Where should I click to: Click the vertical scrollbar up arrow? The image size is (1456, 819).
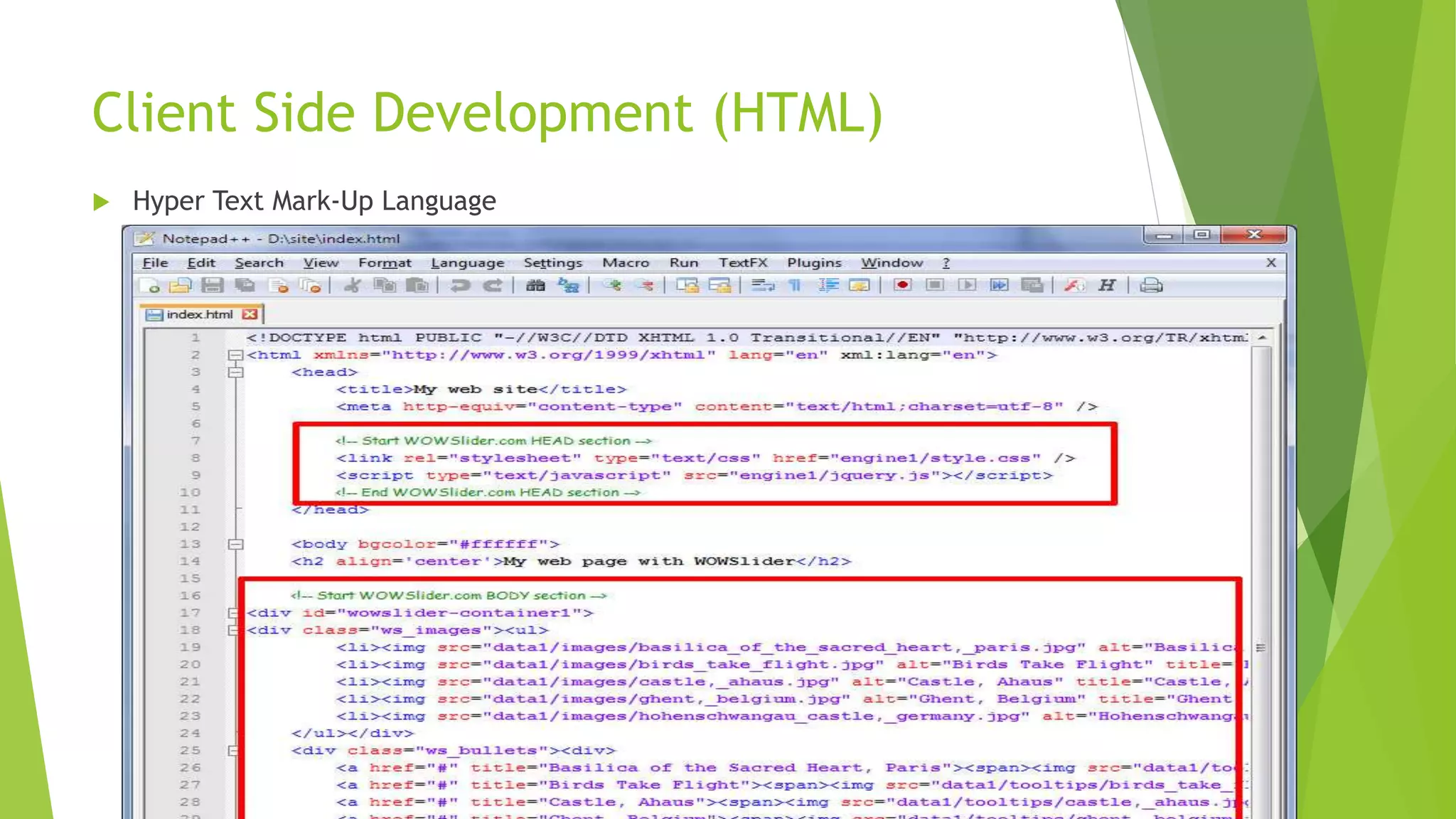click(x=1262, y=338)
